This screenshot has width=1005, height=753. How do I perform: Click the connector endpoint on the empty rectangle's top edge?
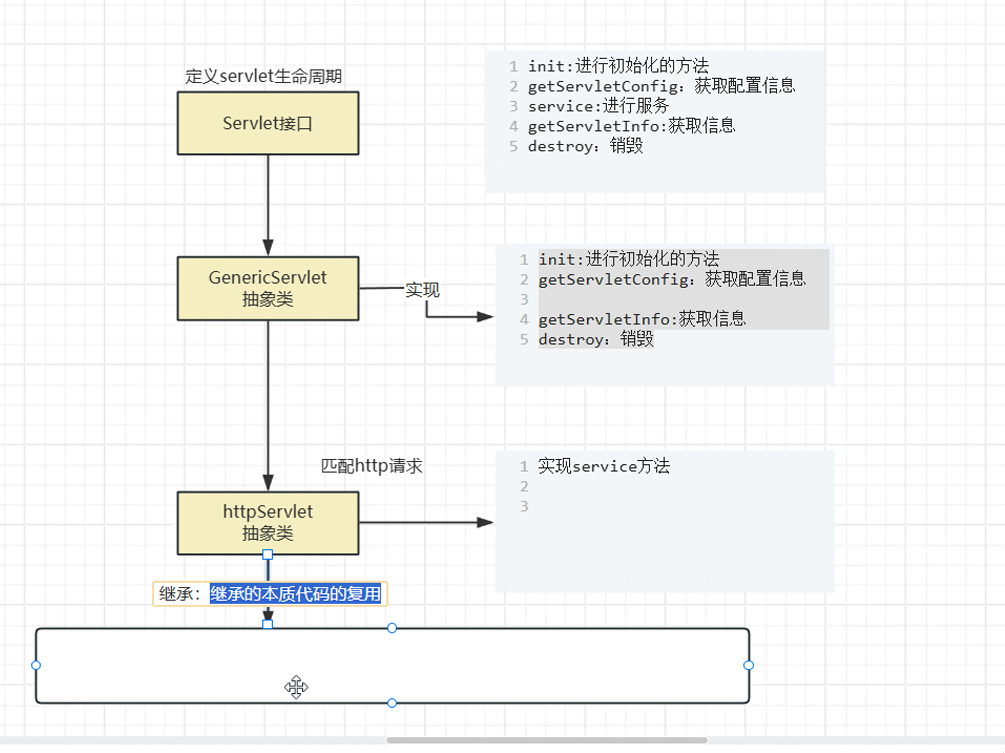268,624
